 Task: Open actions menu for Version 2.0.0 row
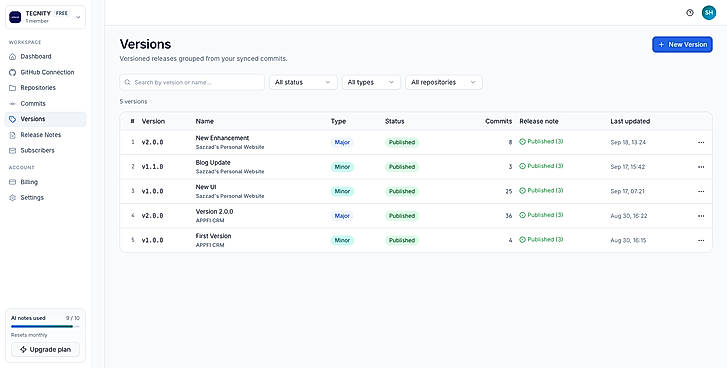point(701,216)
